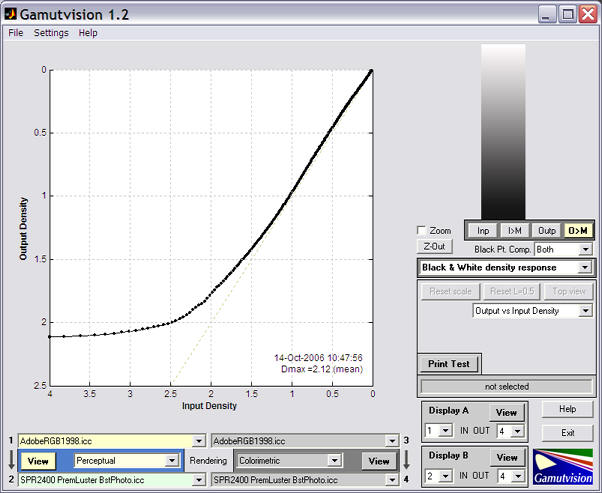Click the 14-Oct-2006 10:47:56 timestamp
Image resolution: width=602 pixels, height=493 pixels.
click(318, 358)
